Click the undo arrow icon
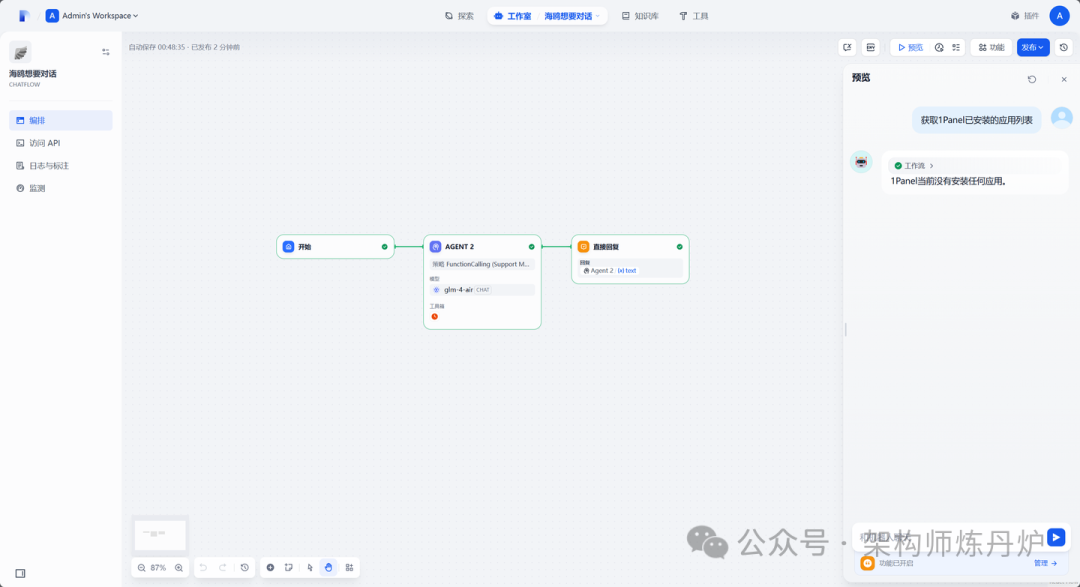 coord(203,568)
